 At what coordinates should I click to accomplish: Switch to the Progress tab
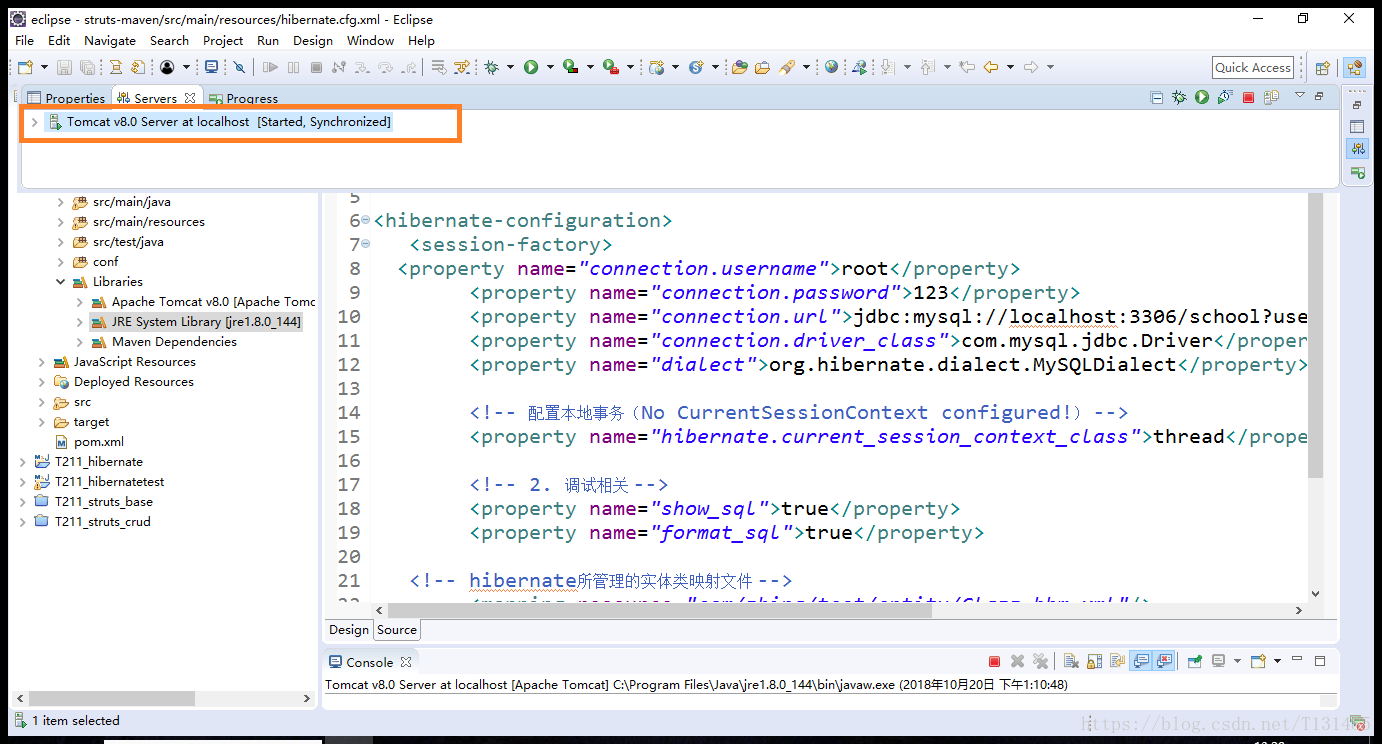tap(243, 98)
